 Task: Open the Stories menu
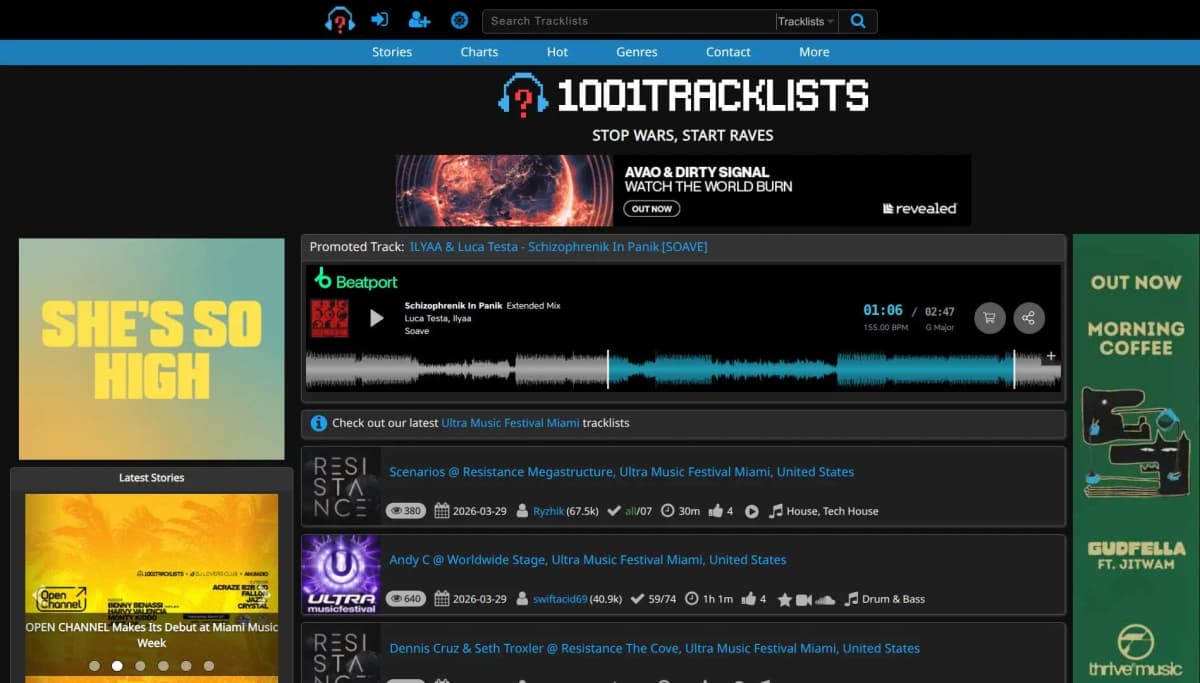(392, 52)
